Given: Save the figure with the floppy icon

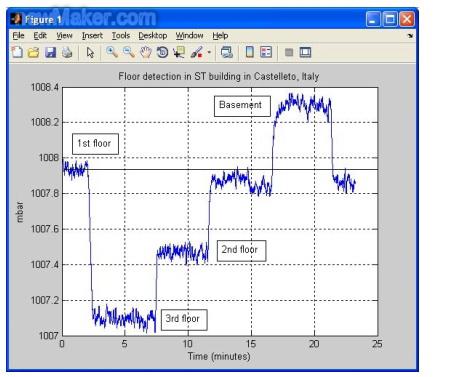Looking at the screenshot, I should point(50,52).
